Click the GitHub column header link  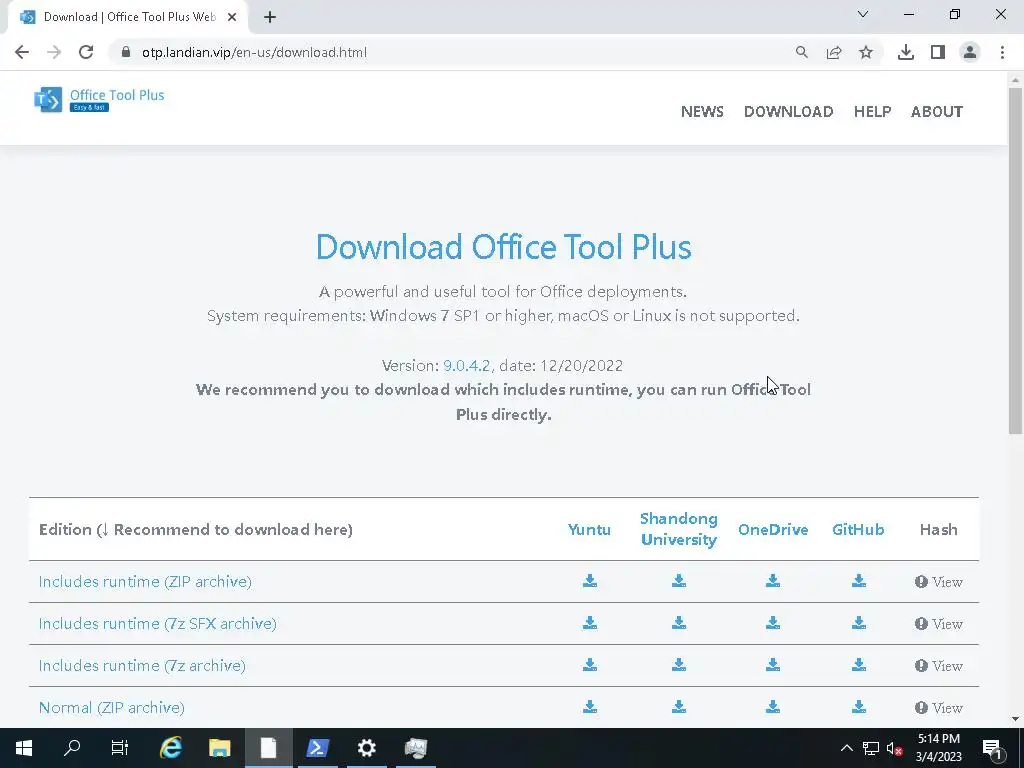tap(858, 529)
